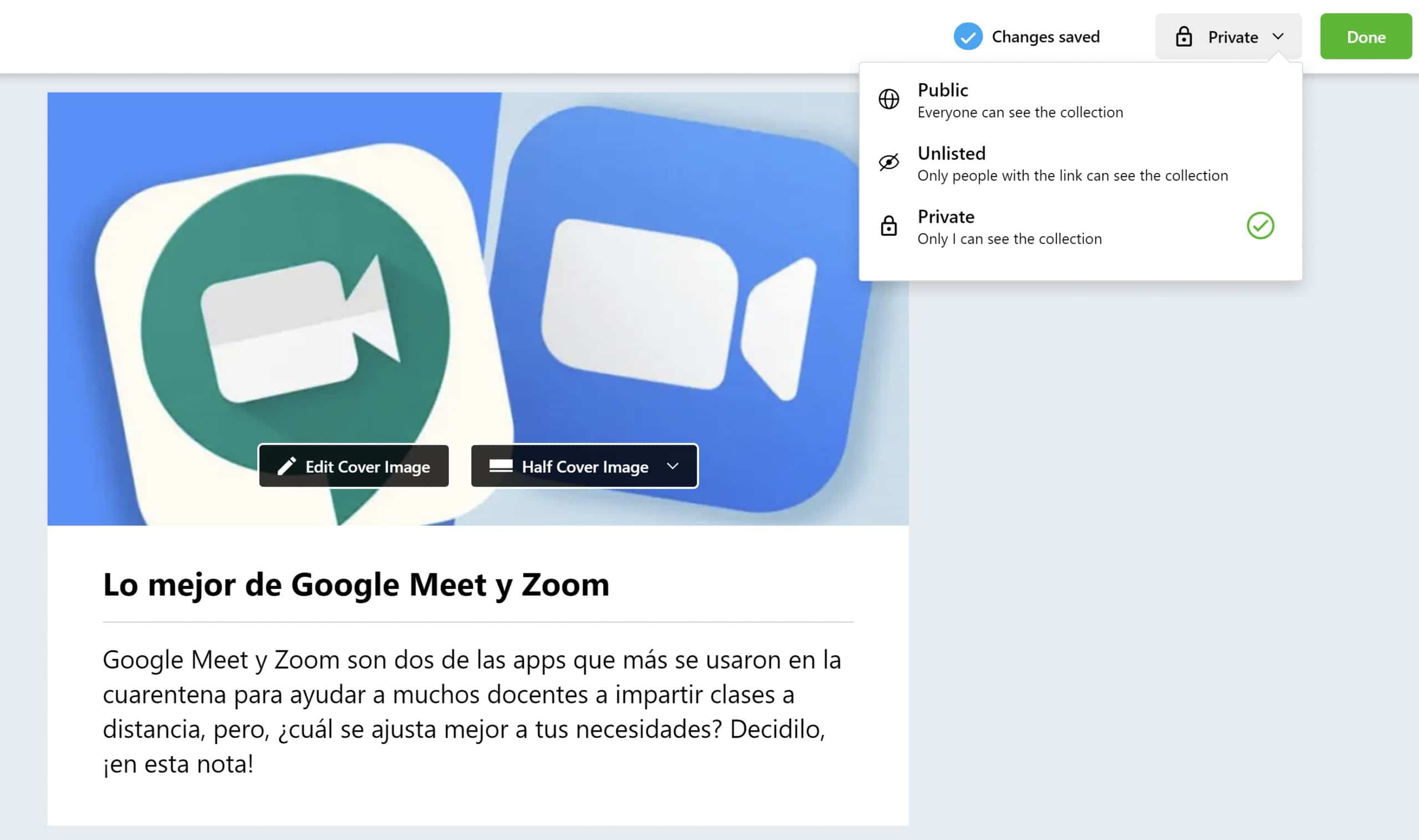The height and width of the screenshot is (840, 1419).
Task: Click the crossed-eye icon beside Unlisted
Action: click(x=889, y=162)
